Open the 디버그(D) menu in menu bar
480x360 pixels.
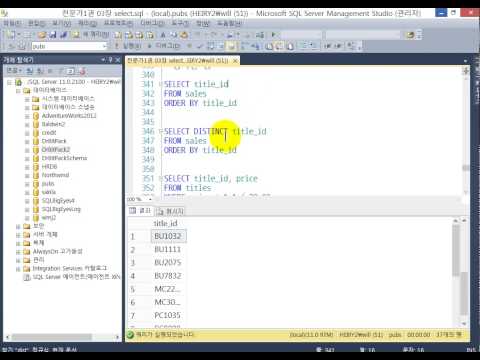(152, 23)
